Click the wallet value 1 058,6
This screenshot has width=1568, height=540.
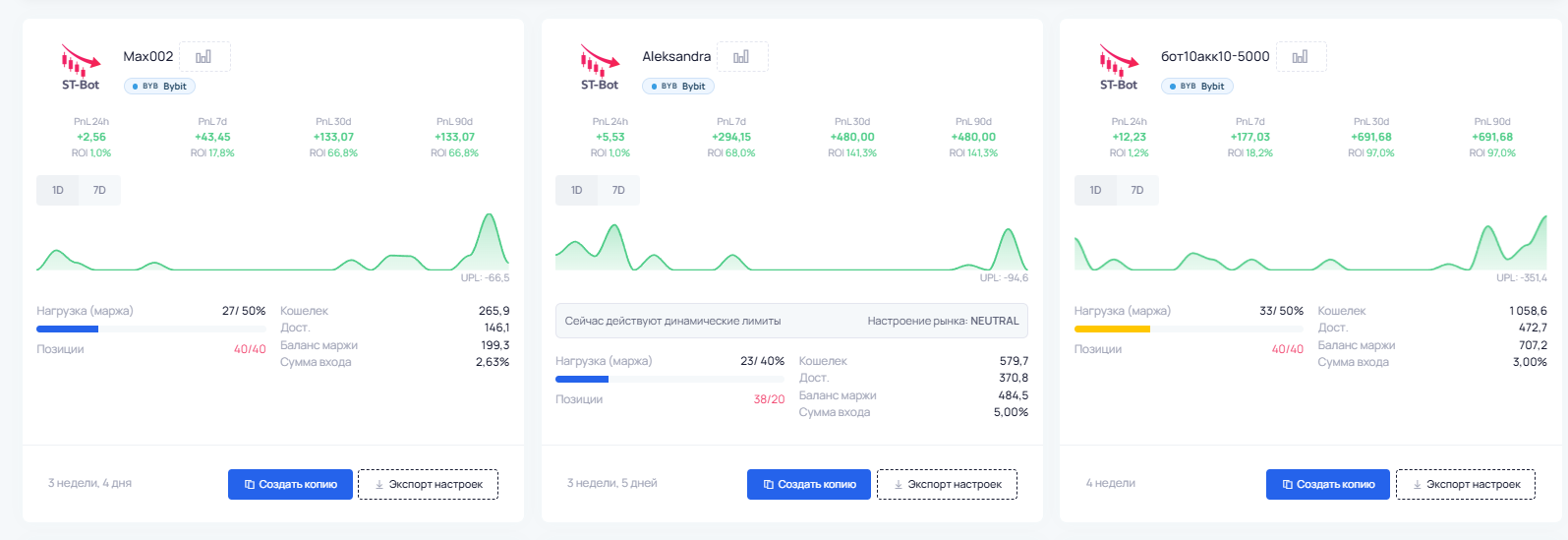[x=1528, y=311]
